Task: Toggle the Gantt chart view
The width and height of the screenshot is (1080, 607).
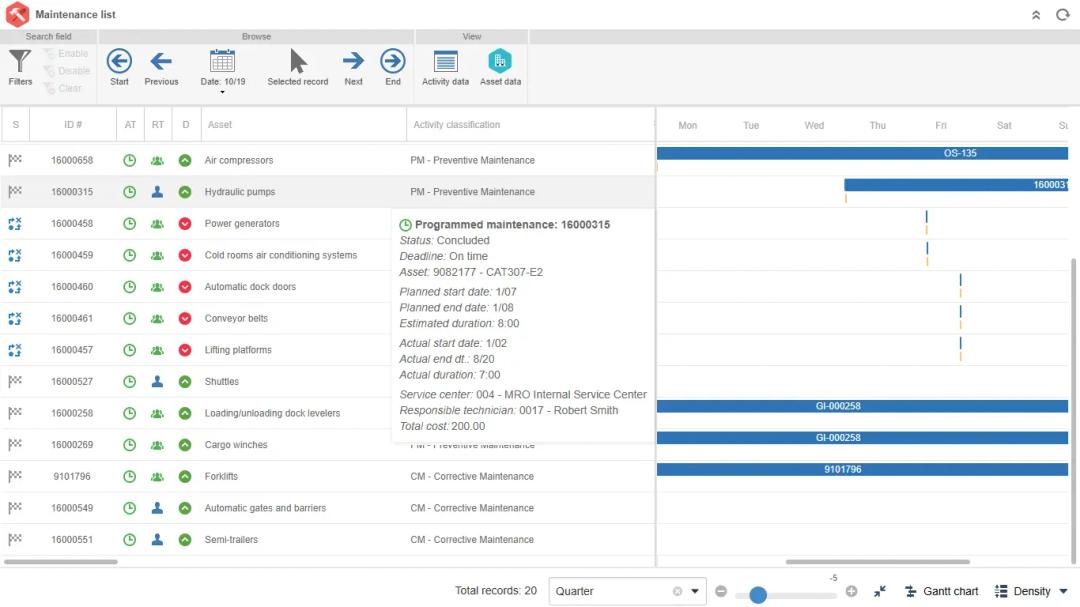Action: coord(941,591)
